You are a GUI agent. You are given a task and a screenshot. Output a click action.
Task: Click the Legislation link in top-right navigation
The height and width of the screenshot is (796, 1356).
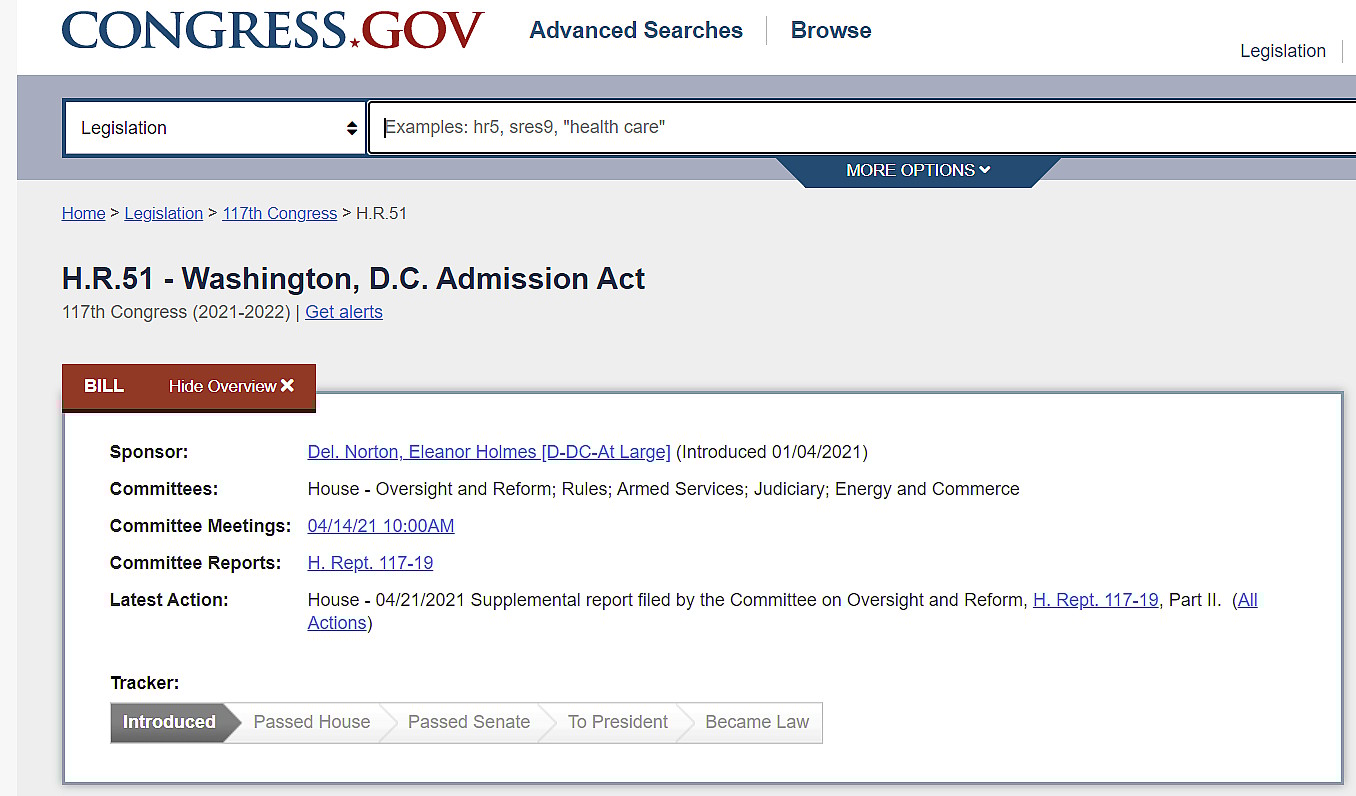1282,51
